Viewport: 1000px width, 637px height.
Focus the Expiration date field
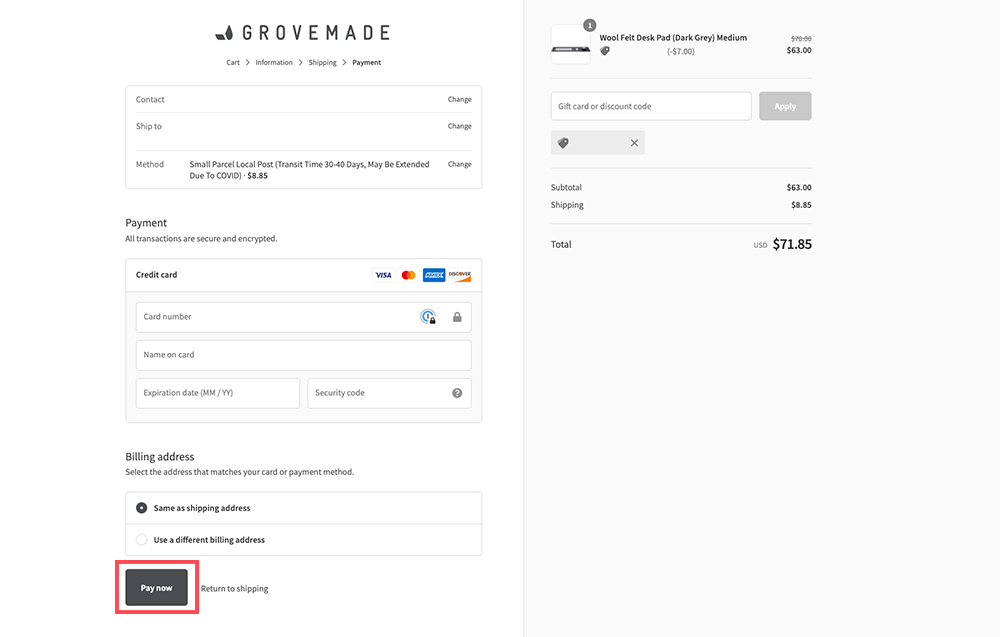point(217,393)
